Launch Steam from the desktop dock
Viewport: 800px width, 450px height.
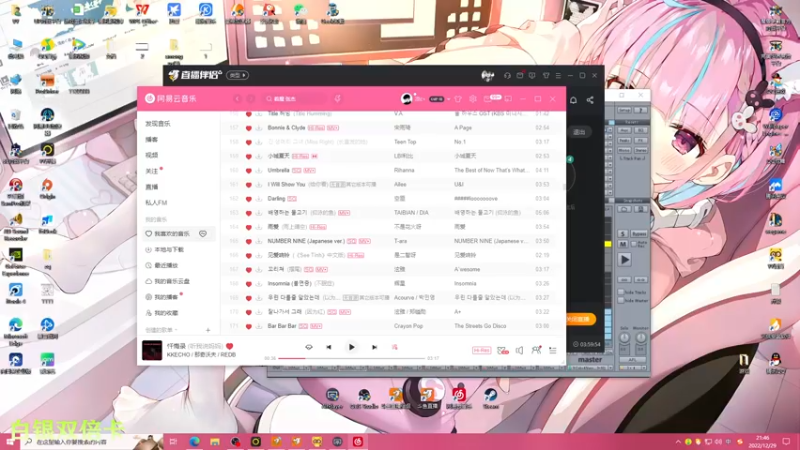(490, 397)
